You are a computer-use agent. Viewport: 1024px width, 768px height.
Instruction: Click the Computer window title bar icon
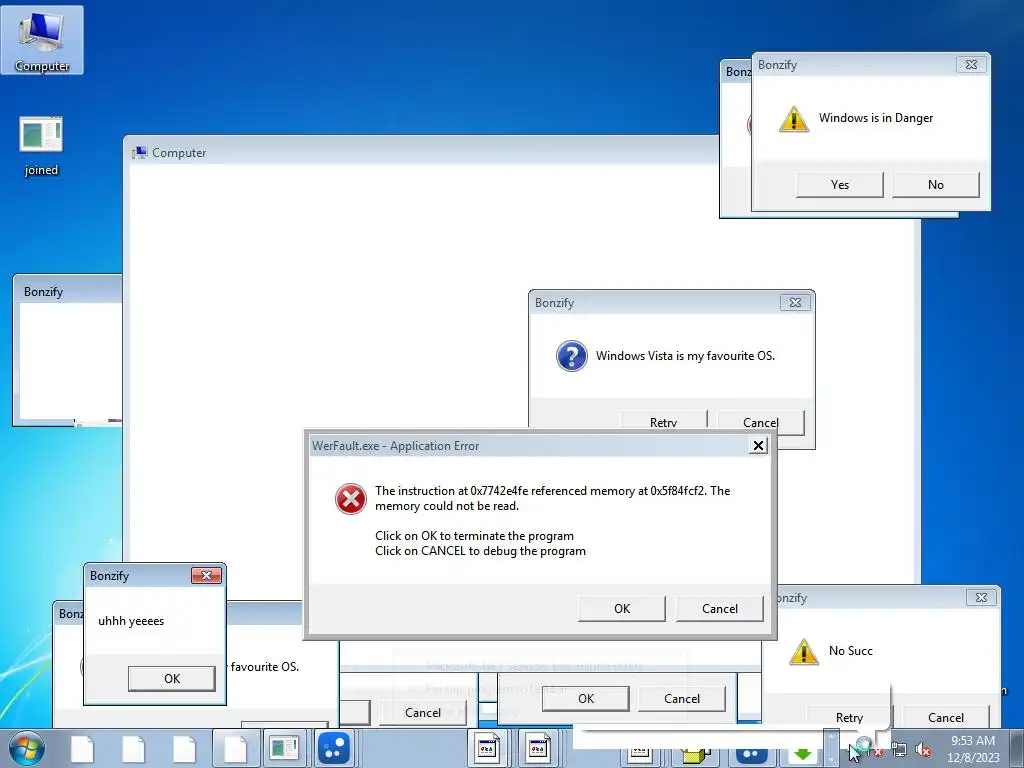click(139, 153)
